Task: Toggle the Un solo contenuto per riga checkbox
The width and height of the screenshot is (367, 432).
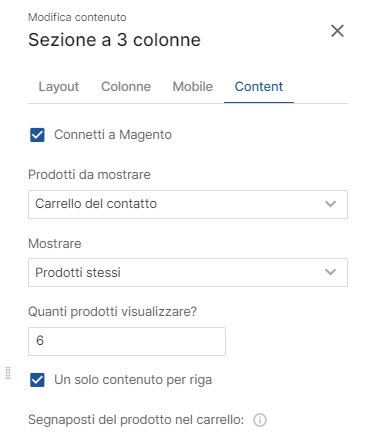Action: [37, 380]
